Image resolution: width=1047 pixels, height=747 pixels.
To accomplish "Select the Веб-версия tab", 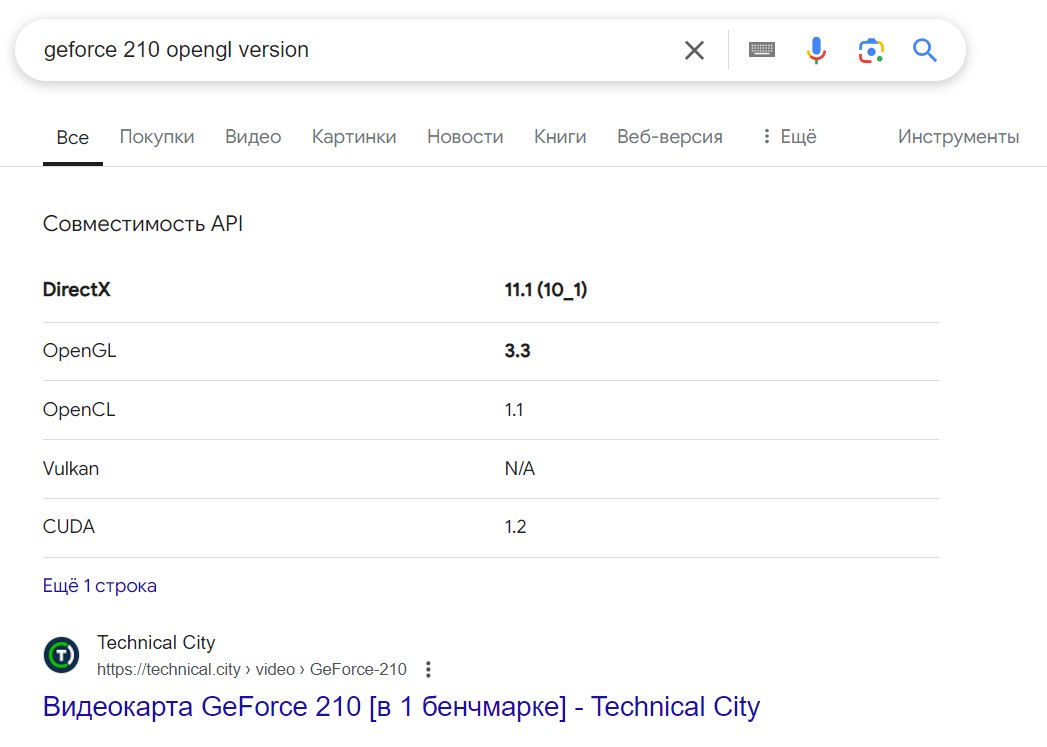I will (669, 137).
